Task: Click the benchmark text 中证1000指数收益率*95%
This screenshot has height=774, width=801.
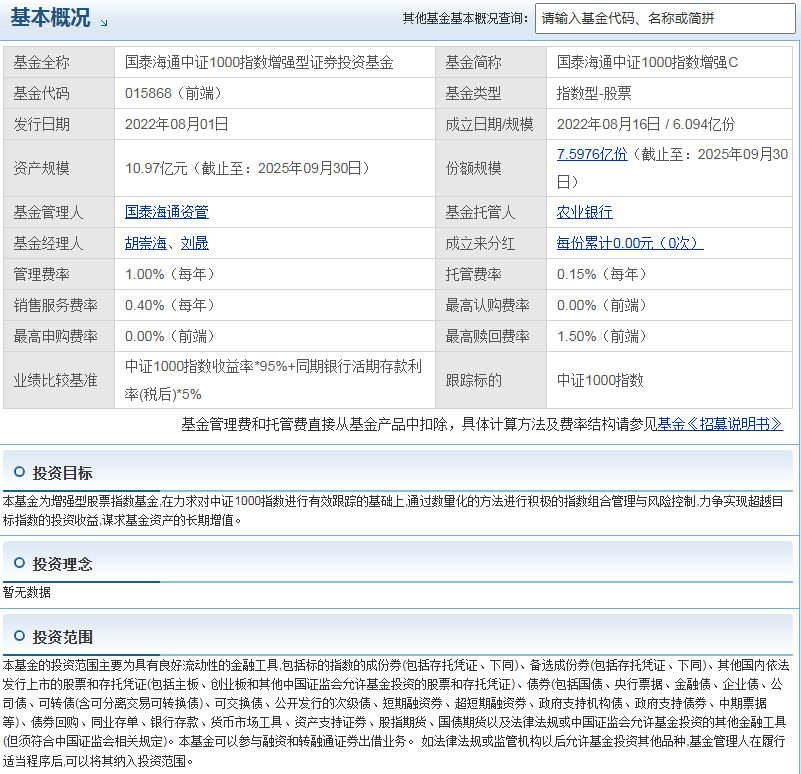Action: coord(206,366)
